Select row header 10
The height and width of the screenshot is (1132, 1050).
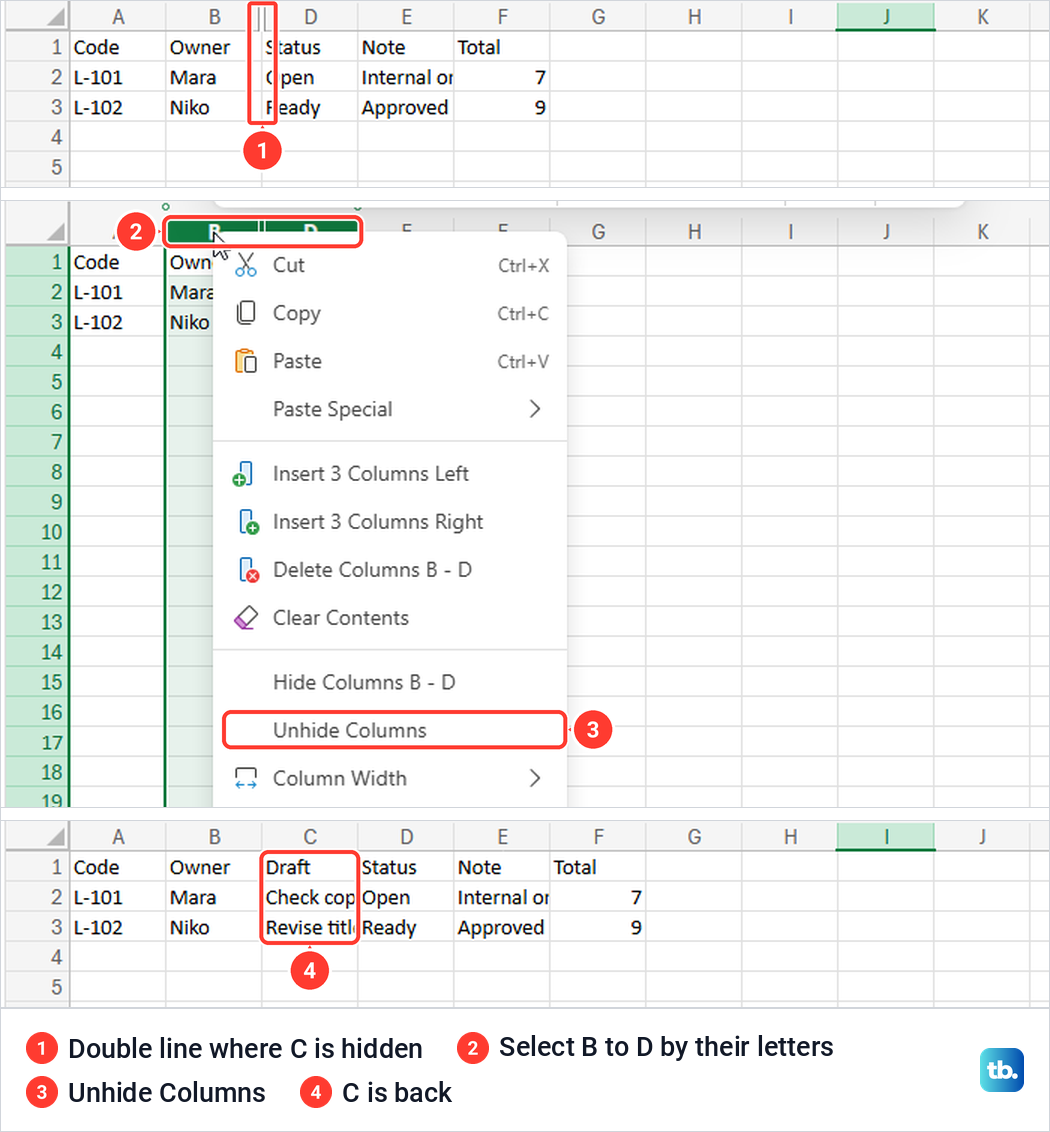[x=38, y=532]
